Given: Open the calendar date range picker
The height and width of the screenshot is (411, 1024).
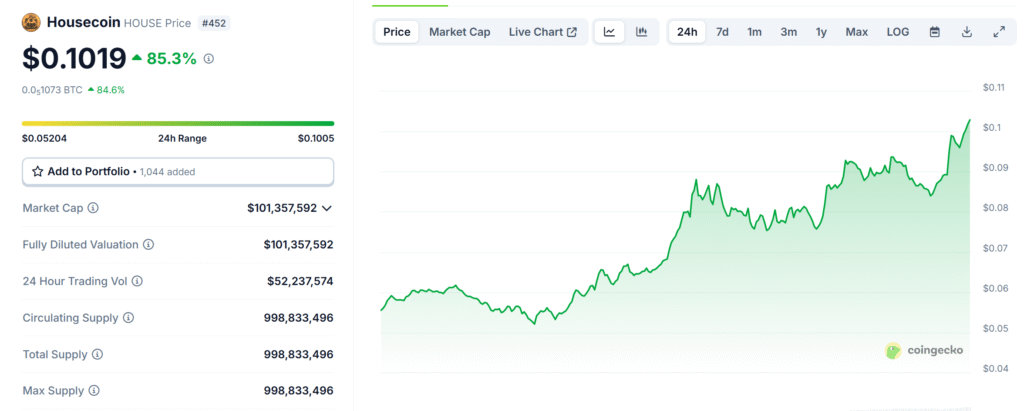Looking at the screenshot, I should point(934,32).
